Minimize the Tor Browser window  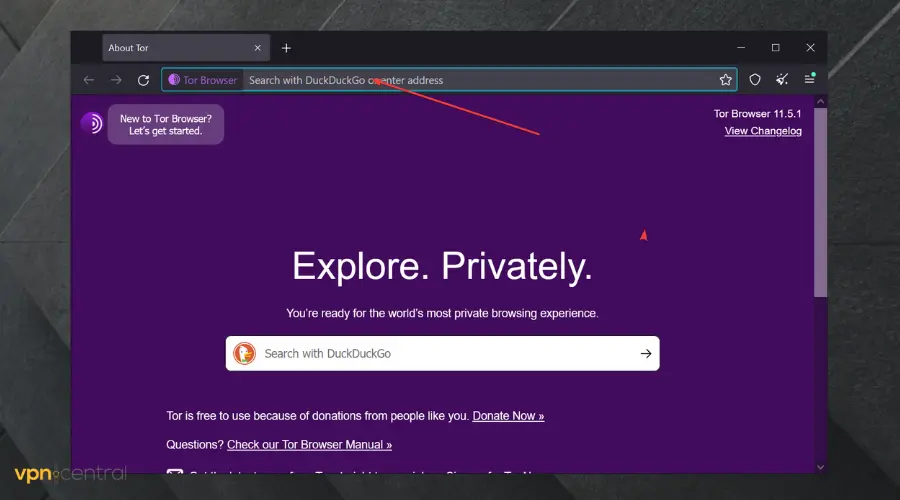[741, 48]
